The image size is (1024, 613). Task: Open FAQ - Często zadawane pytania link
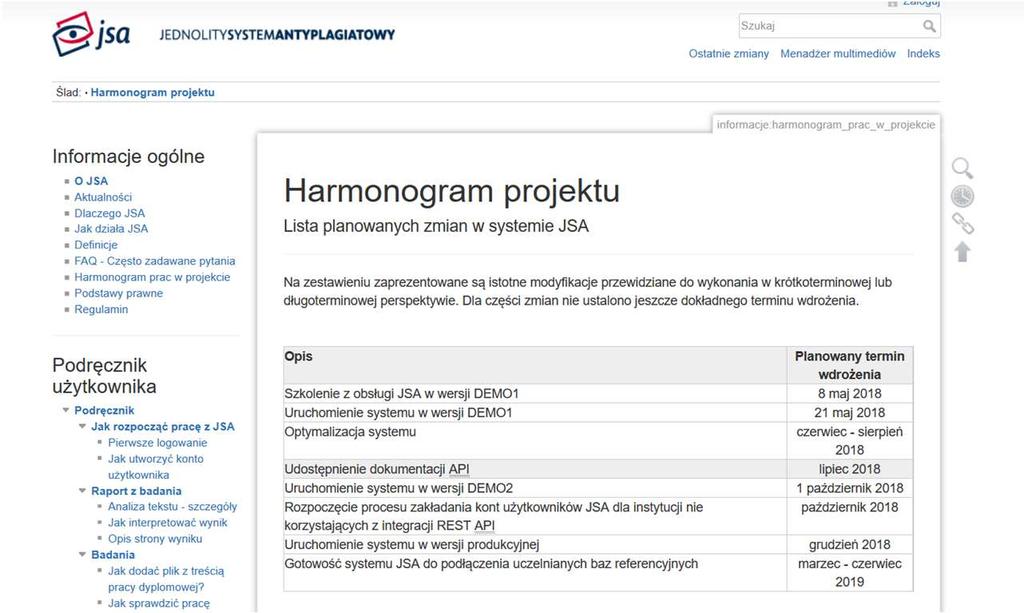click(x=155, y=260)
